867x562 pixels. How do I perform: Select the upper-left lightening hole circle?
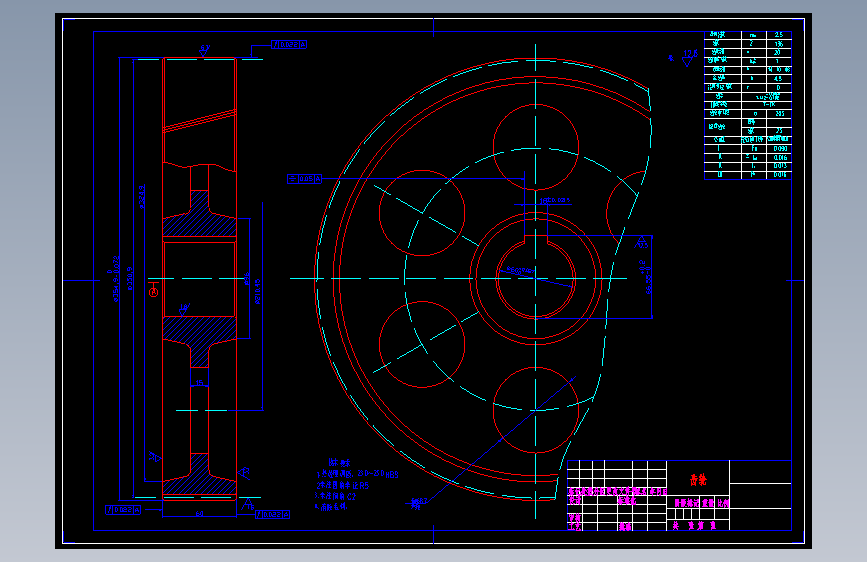click(422, 213)
